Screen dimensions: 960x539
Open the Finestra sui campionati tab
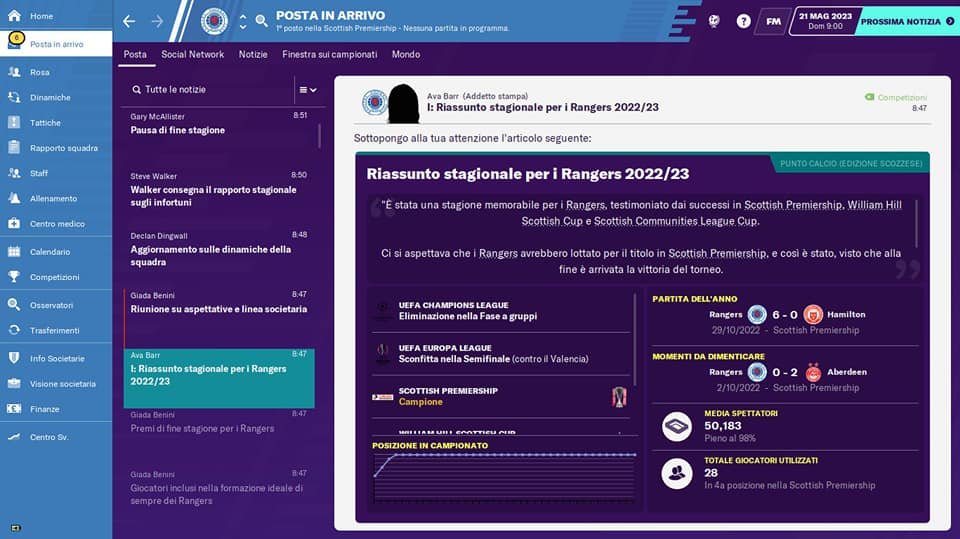pos(329,55)
